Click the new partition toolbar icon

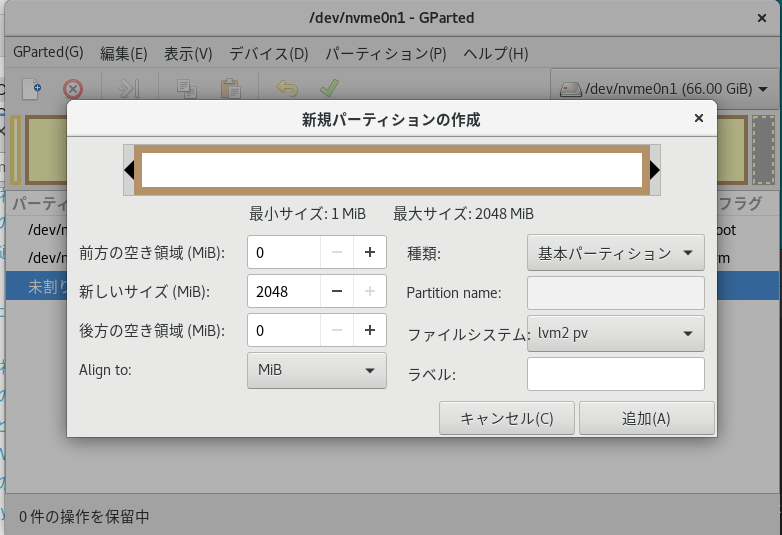pos(32,88)
